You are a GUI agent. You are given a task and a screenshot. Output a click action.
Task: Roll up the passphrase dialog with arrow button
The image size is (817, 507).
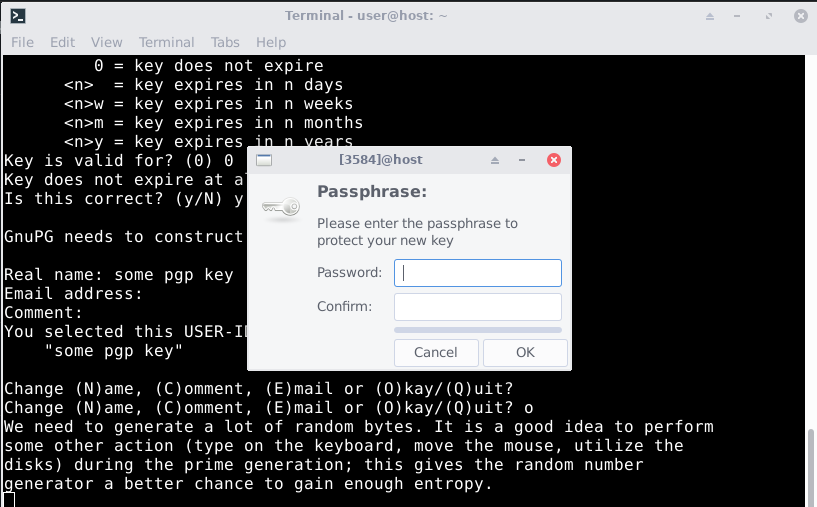[495, 160]
